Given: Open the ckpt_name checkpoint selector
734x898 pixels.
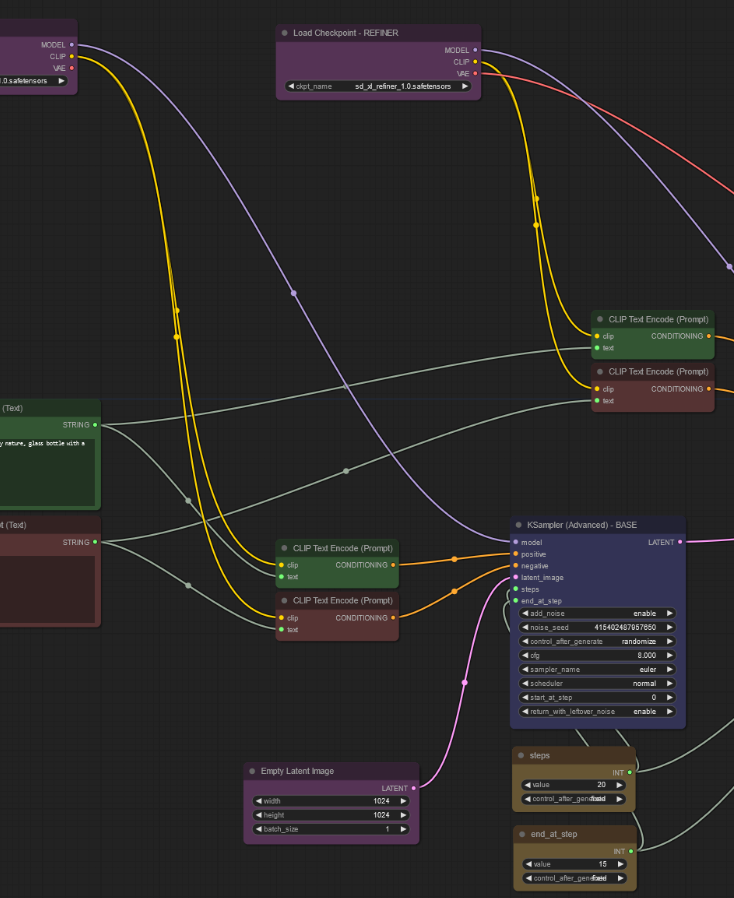Looking at the screenshot, I should [x=378, y=86].
